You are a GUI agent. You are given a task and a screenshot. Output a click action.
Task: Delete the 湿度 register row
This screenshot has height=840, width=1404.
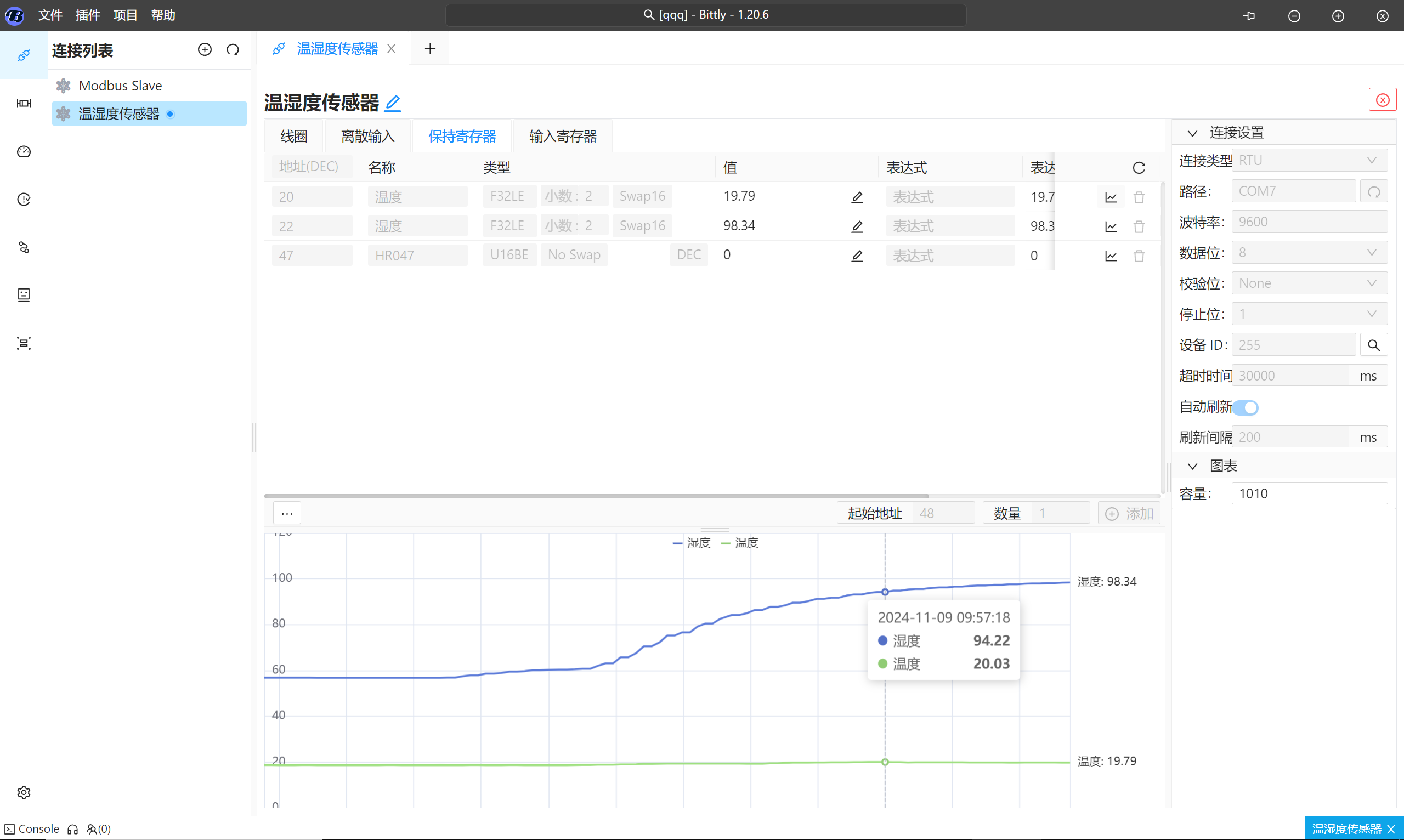coord(1139,227)
